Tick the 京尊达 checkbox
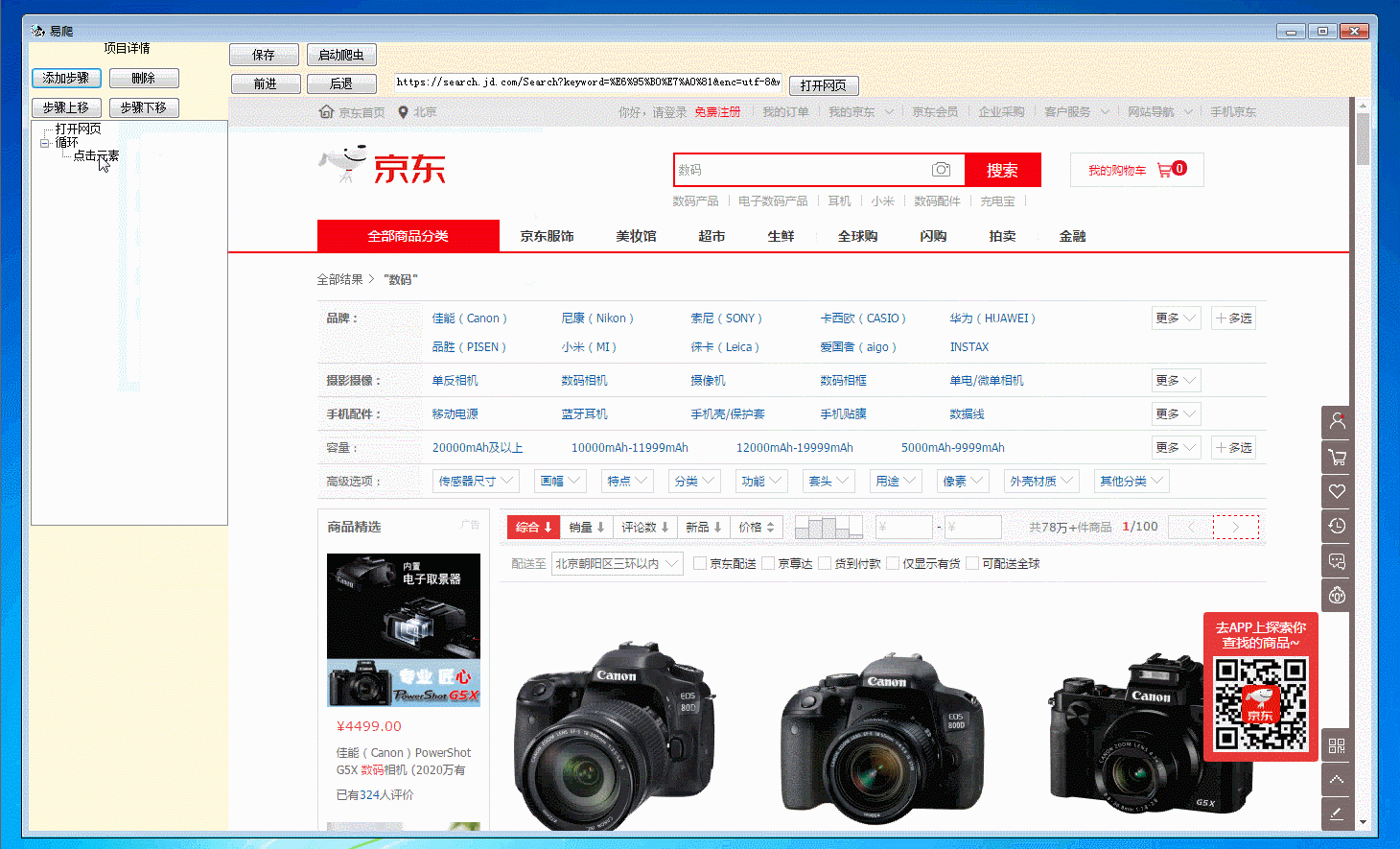The image size is (1400, 849). (x=768, y=563)
